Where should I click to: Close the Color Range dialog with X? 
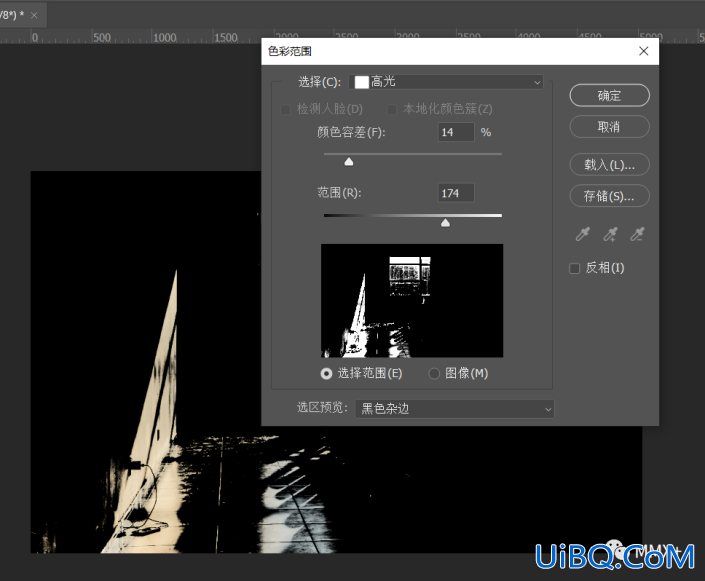(x=643, y=51)
